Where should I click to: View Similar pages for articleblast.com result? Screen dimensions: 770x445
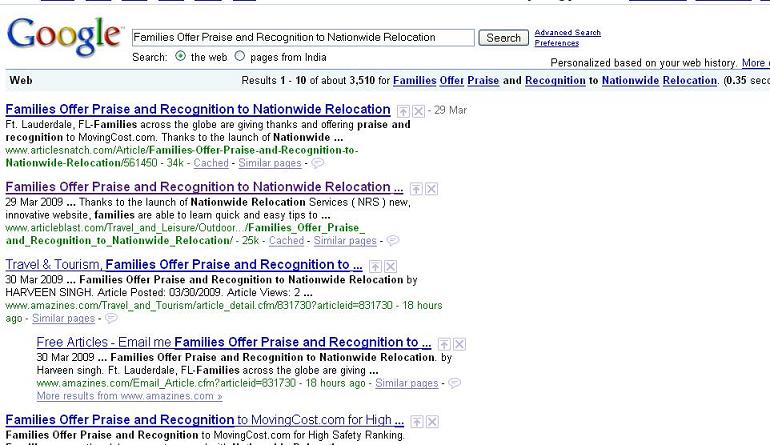coord(345,241)
